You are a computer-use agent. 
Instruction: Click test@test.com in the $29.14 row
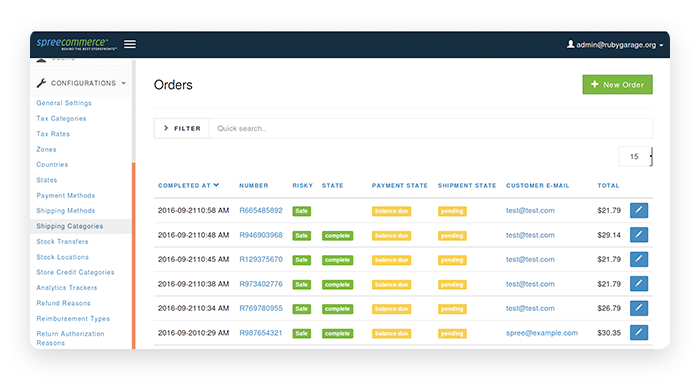click(x=530, y=235)
